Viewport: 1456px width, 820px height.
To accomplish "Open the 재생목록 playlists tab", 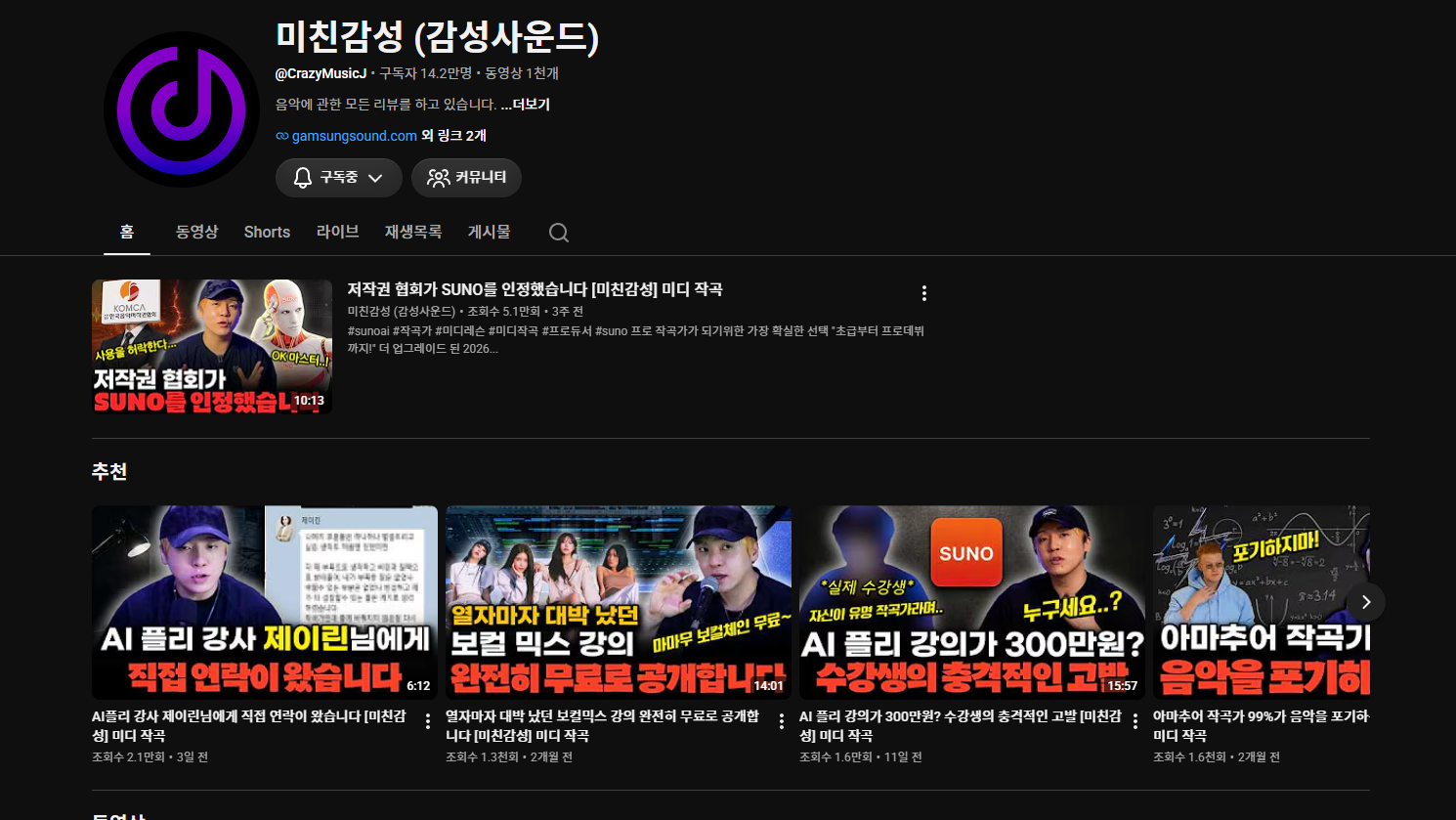I will [x=413, y=232].
